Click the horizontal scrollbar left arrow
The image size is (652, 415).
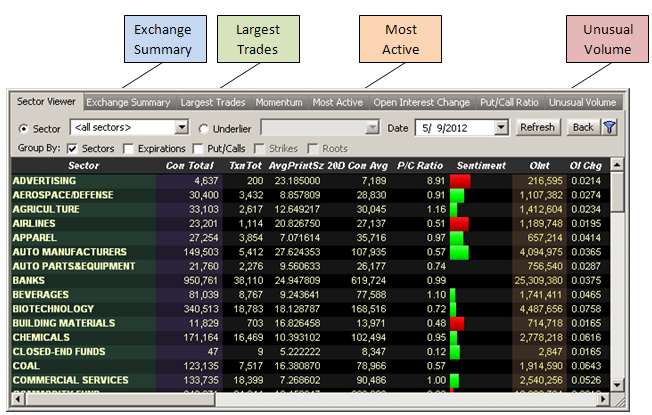click(x=18, y=400)
